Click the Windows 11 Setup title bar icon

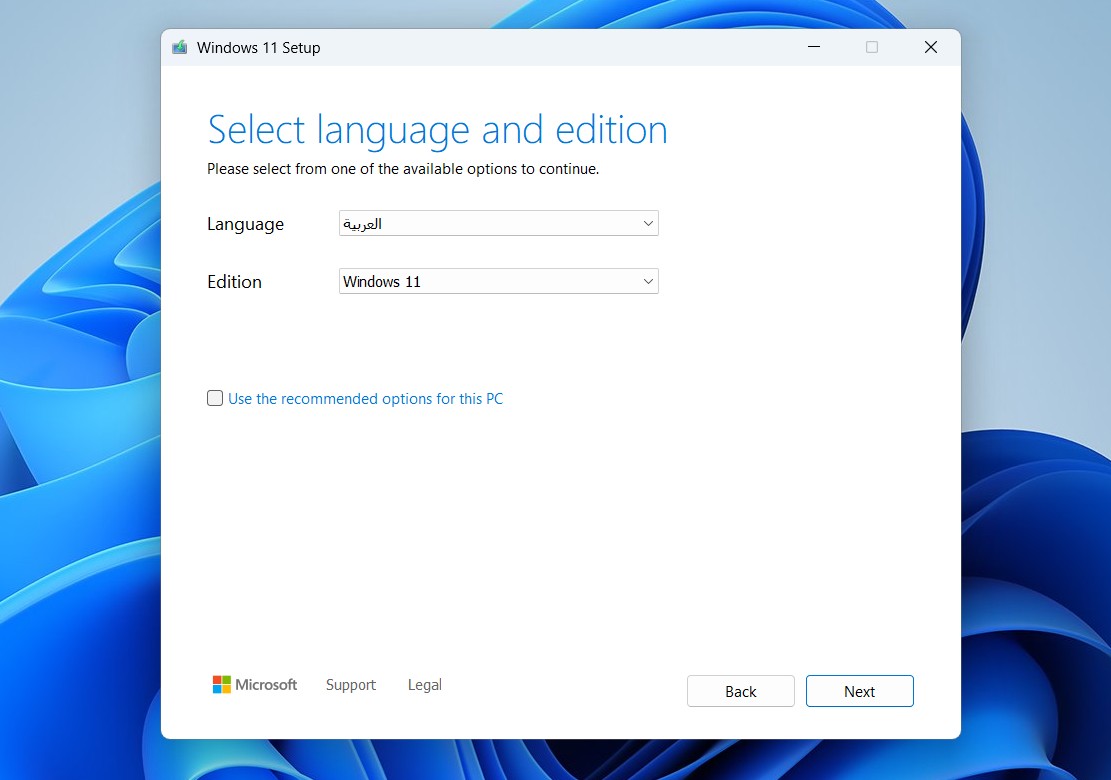click(x=180, y=47)
